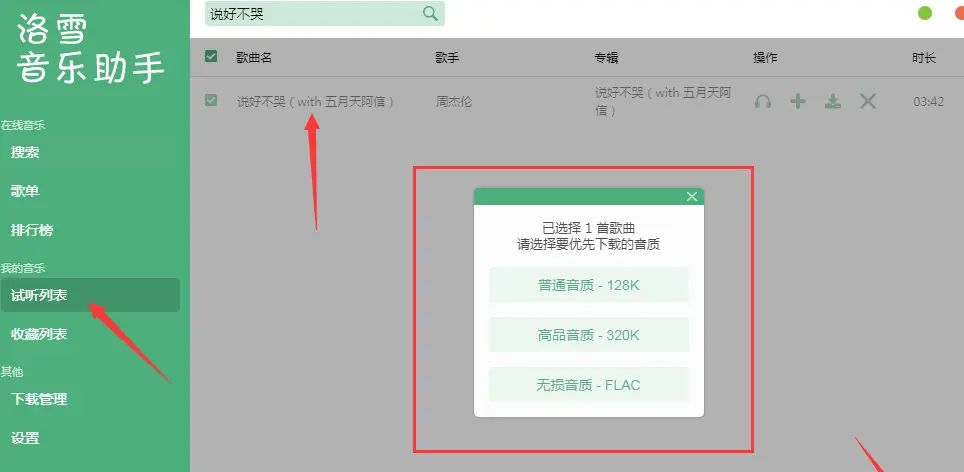Click the search magnifier icon

[x=430, y=14]
